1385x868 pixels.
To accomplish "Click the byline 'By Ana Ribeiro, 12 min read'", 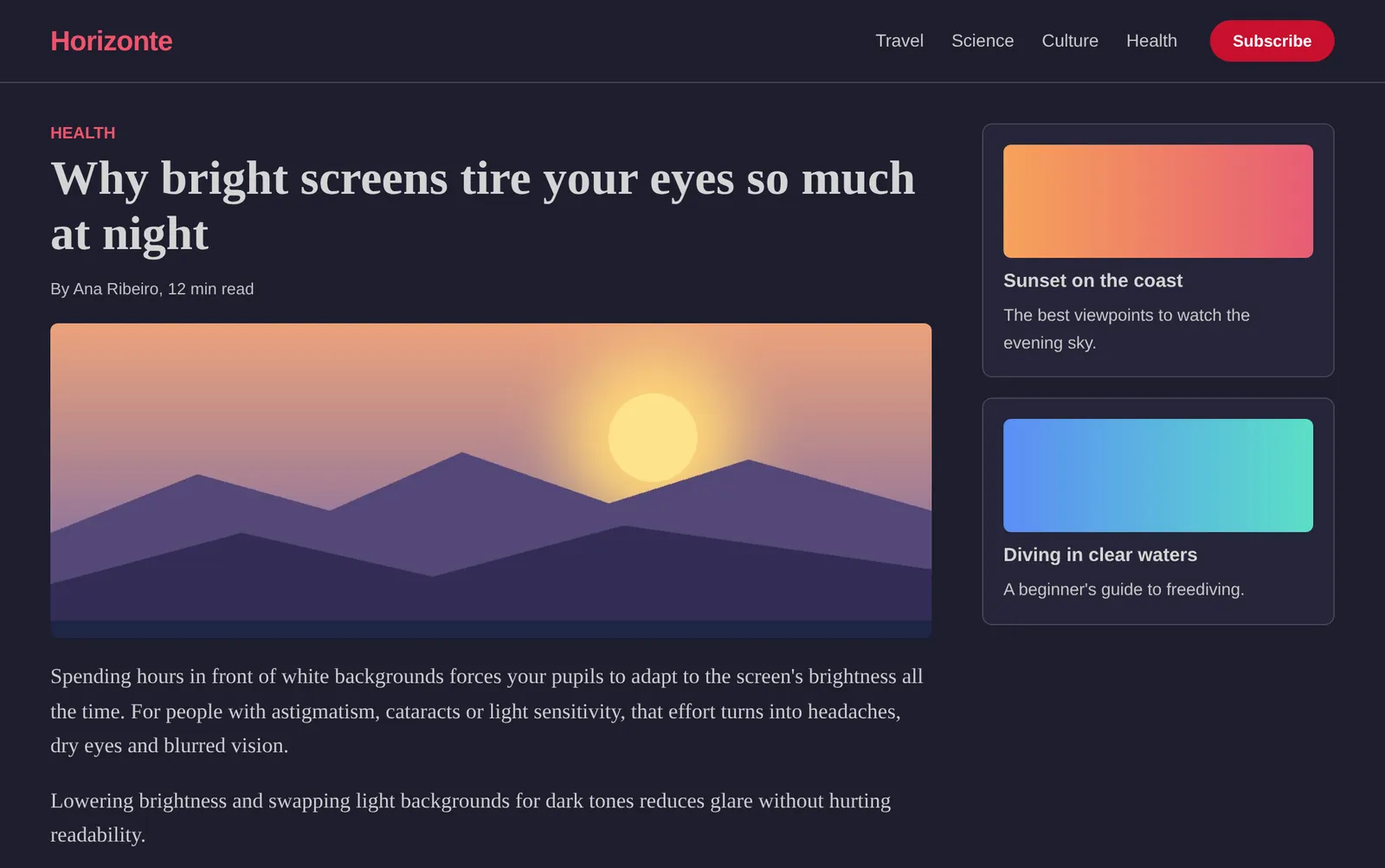I will (x=152, y=289).
